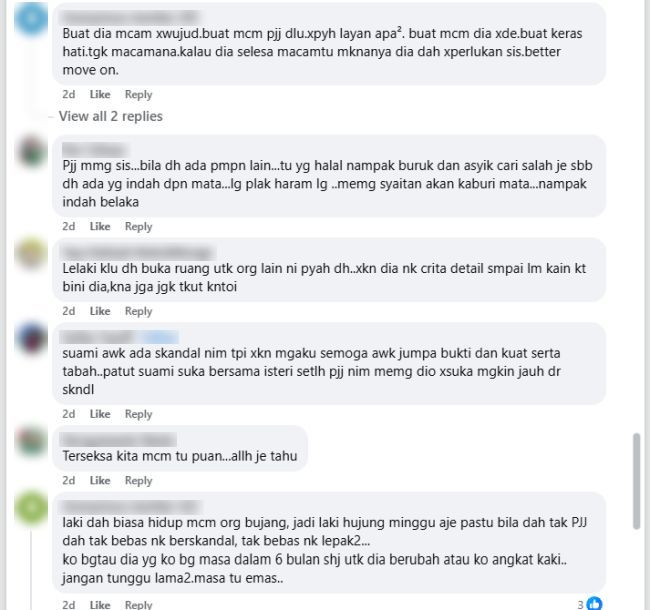This screenshot has width=650, height=610.
Task: Reply to the 'Terseksa kita mcm tu puan' comment
Action: pos(138,481)
